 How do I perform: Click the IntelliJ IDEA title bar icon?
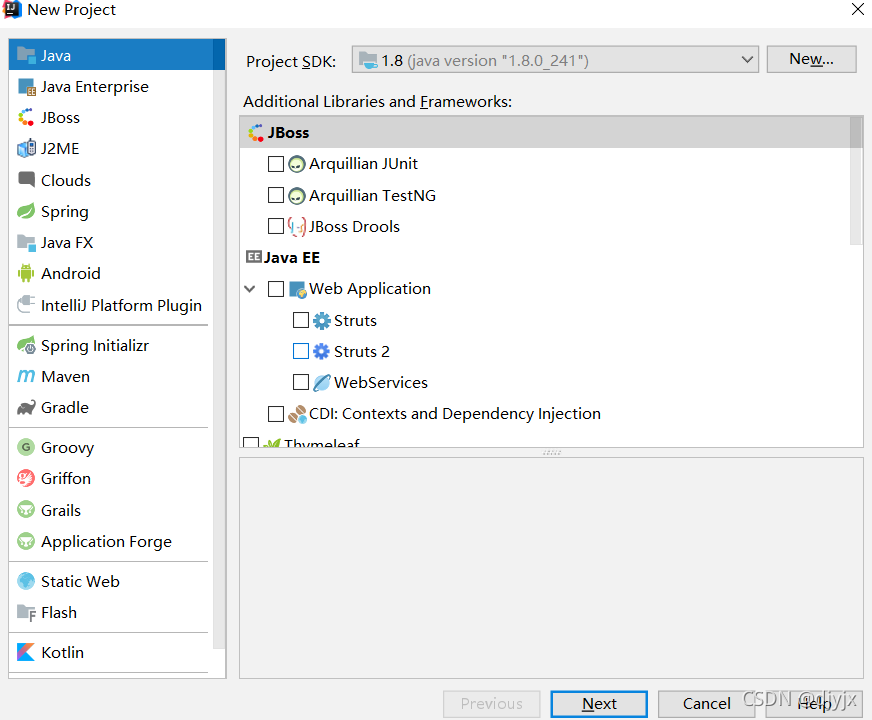tap(12, 9)
